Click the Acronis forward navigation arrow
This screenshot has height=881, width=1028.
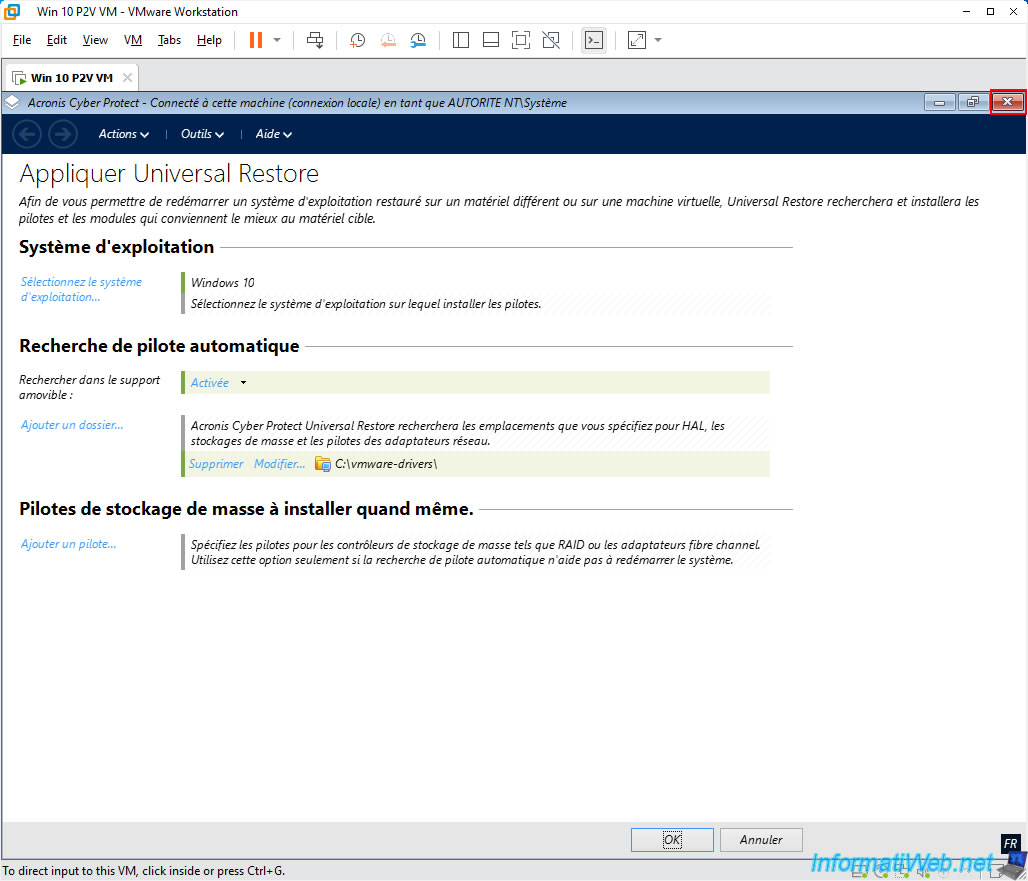pyautogui.click(x=63, y=134)
